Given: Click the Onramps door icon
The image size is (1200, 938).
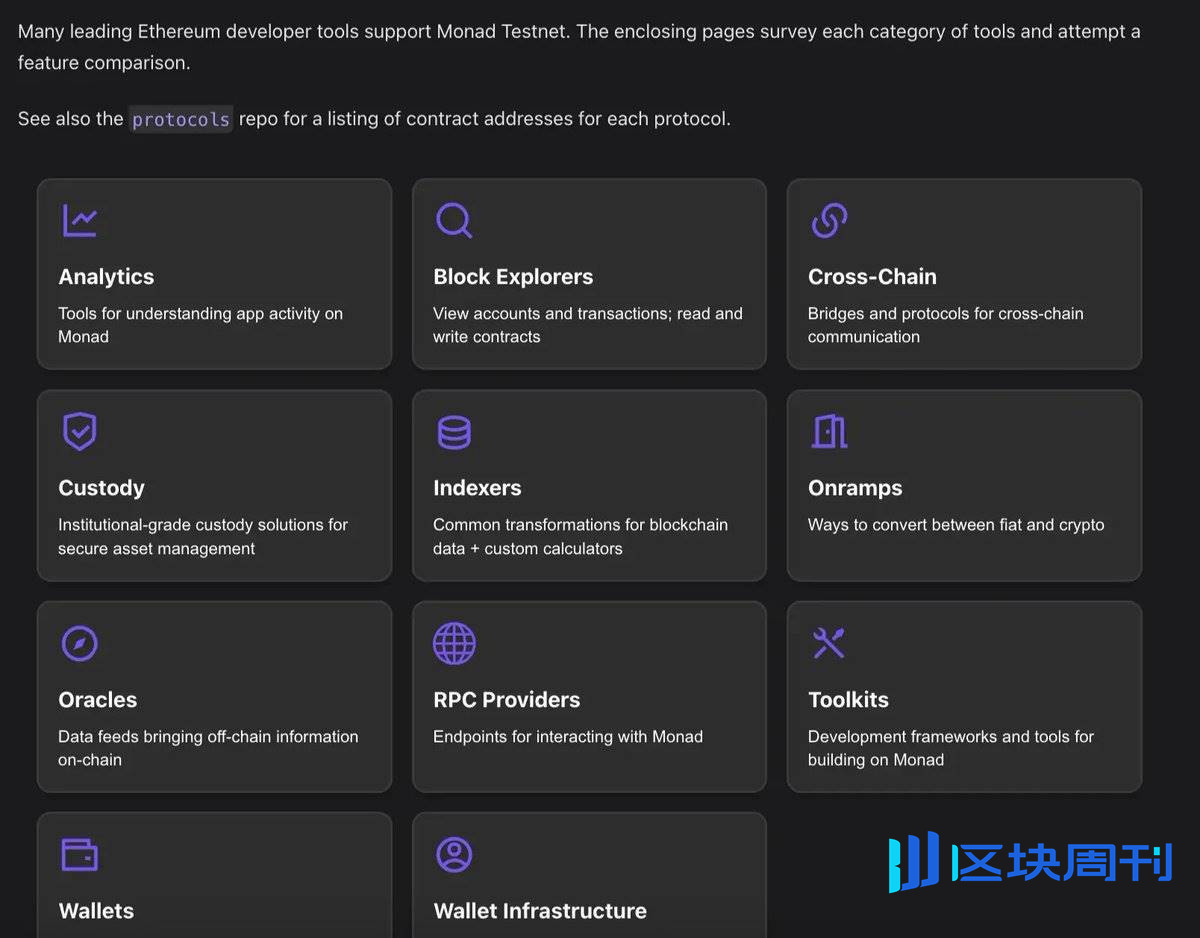Looking at the screenshot, I should point(829,432).
